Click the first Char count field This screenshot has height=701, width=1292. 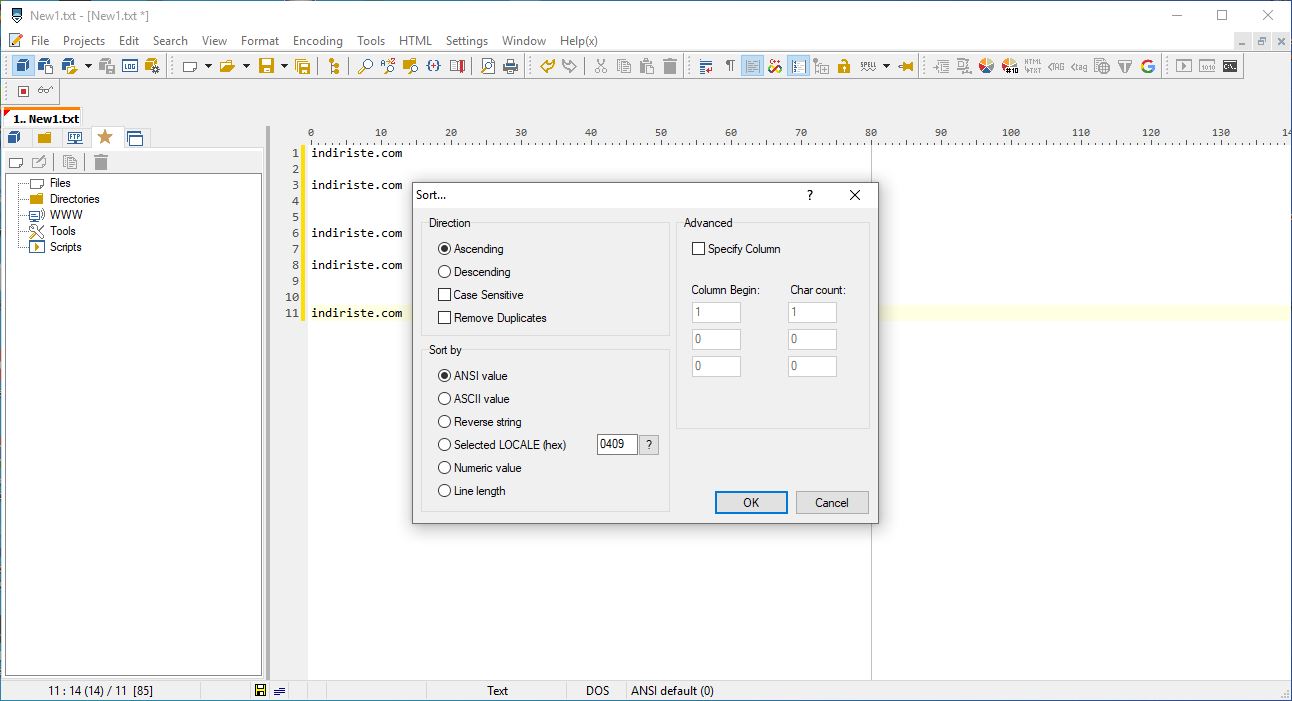click(812, 312)
